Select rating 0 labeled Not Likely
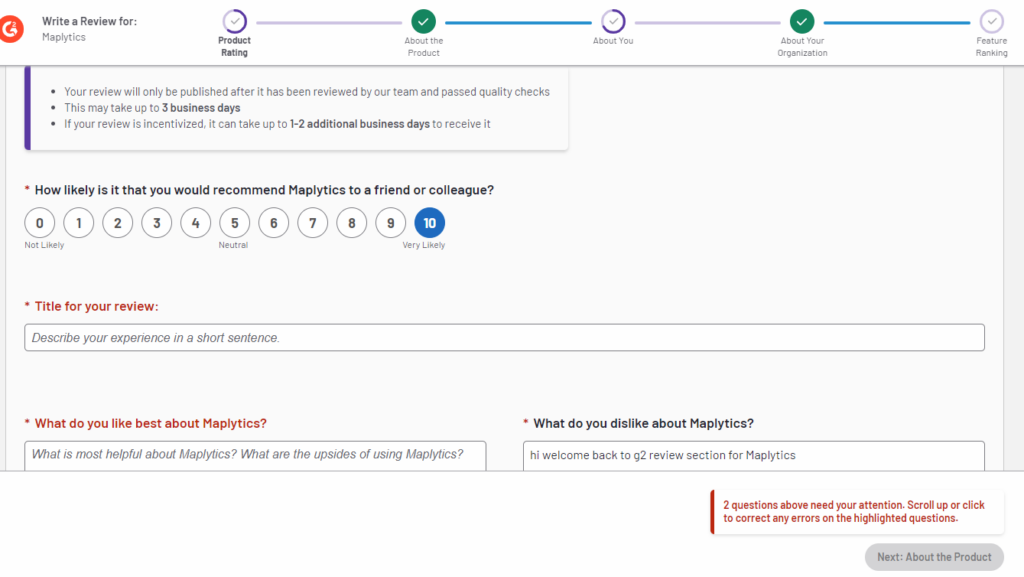The height and width of the screenshot is (577, 1024). pyautogui.click(x=39, y=222)
